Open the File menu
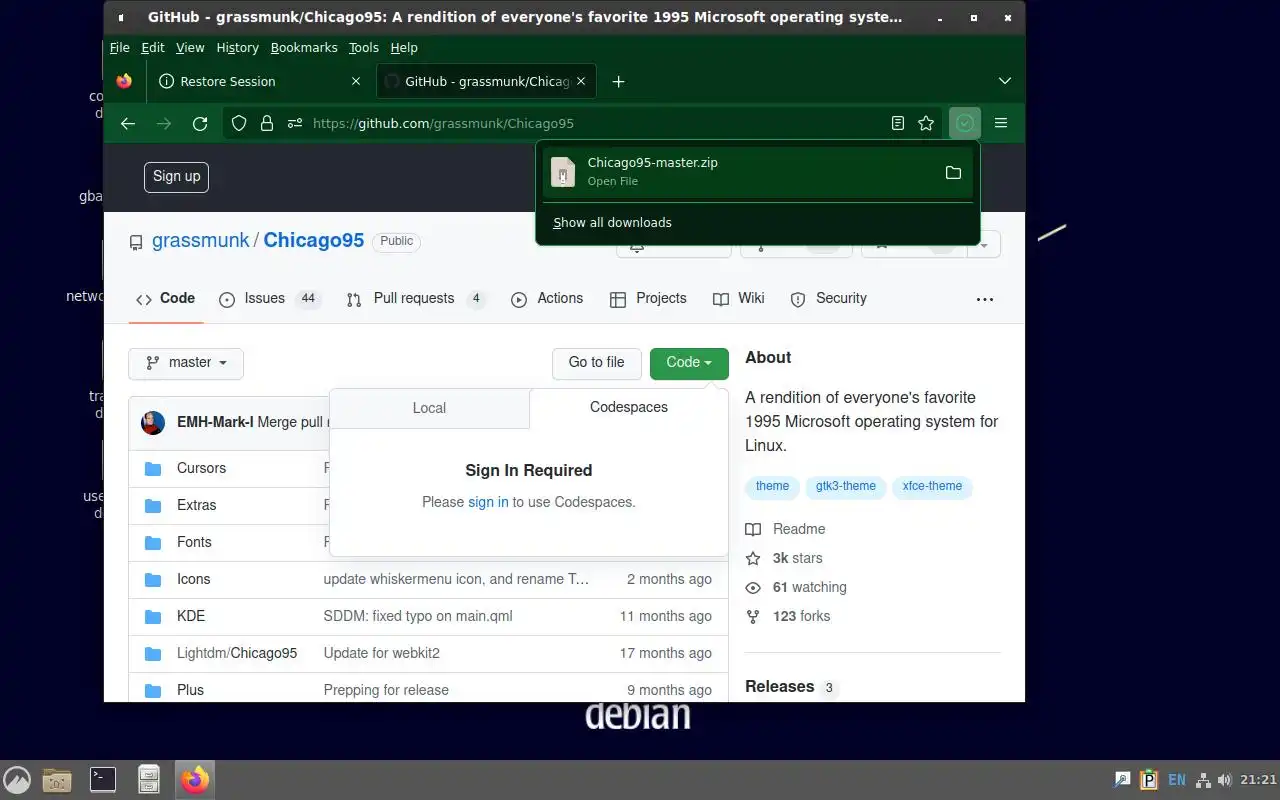Viewport: 1280px width, 800px height. tap(119, 47)
